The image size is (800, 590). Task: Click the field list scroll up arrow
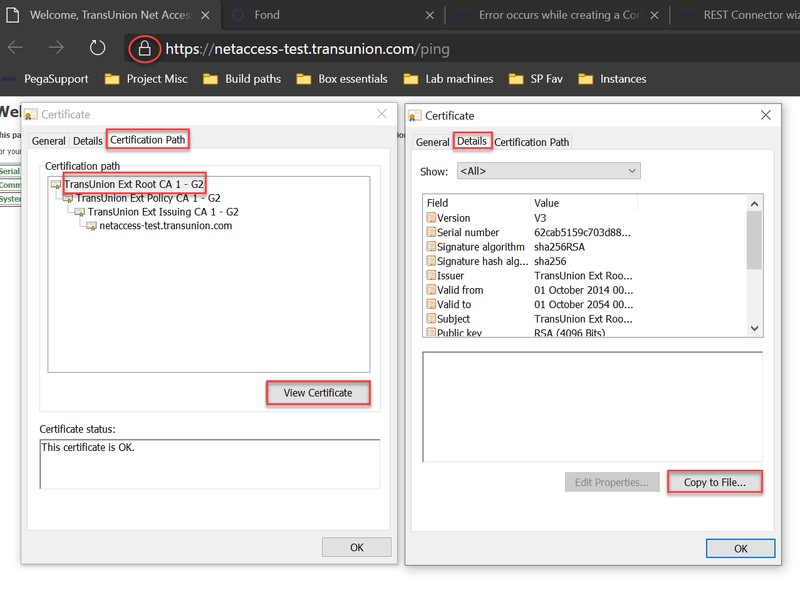755,204
